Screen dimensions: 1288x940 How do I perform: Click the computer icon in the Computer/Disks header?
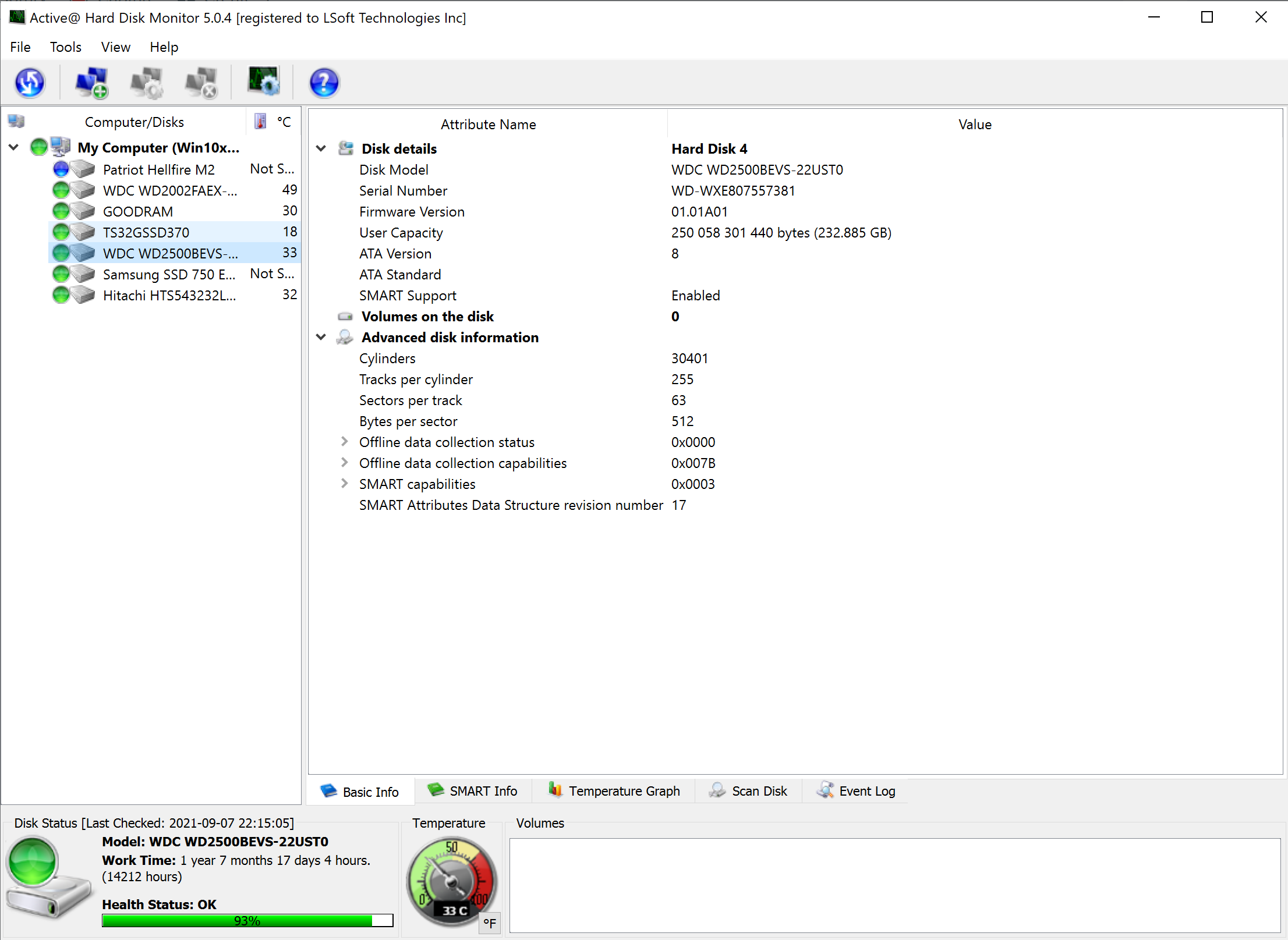tap(16, 122)
